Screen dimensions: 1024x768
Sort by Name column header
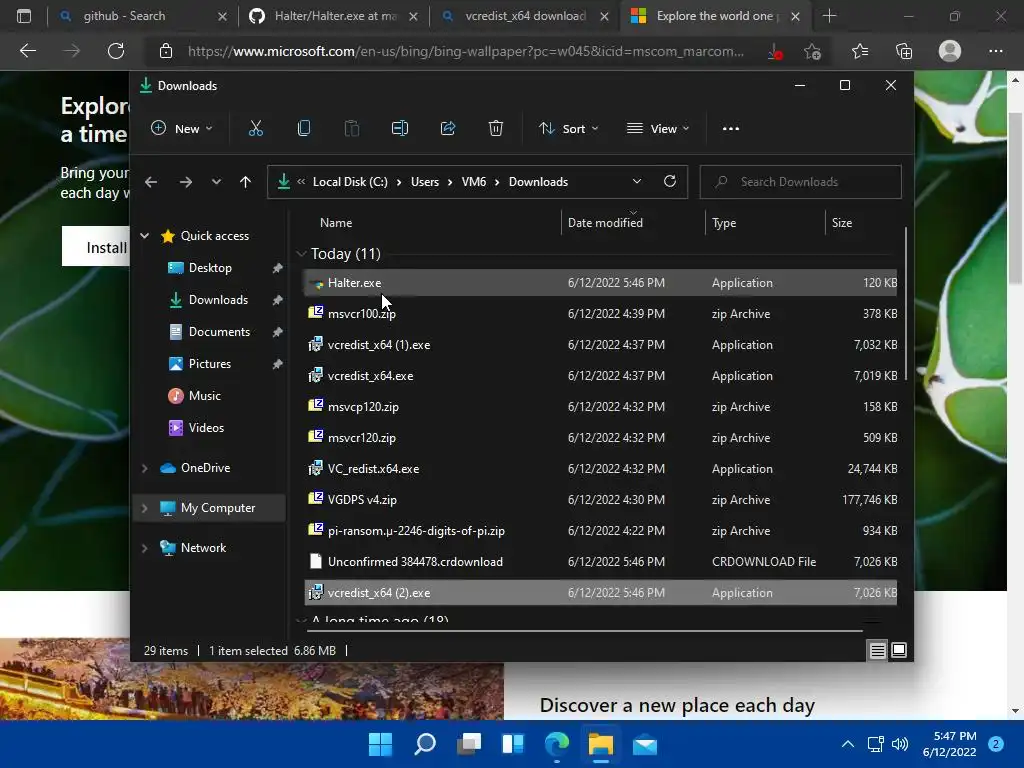pyautogui.click(x=336, y=223)
